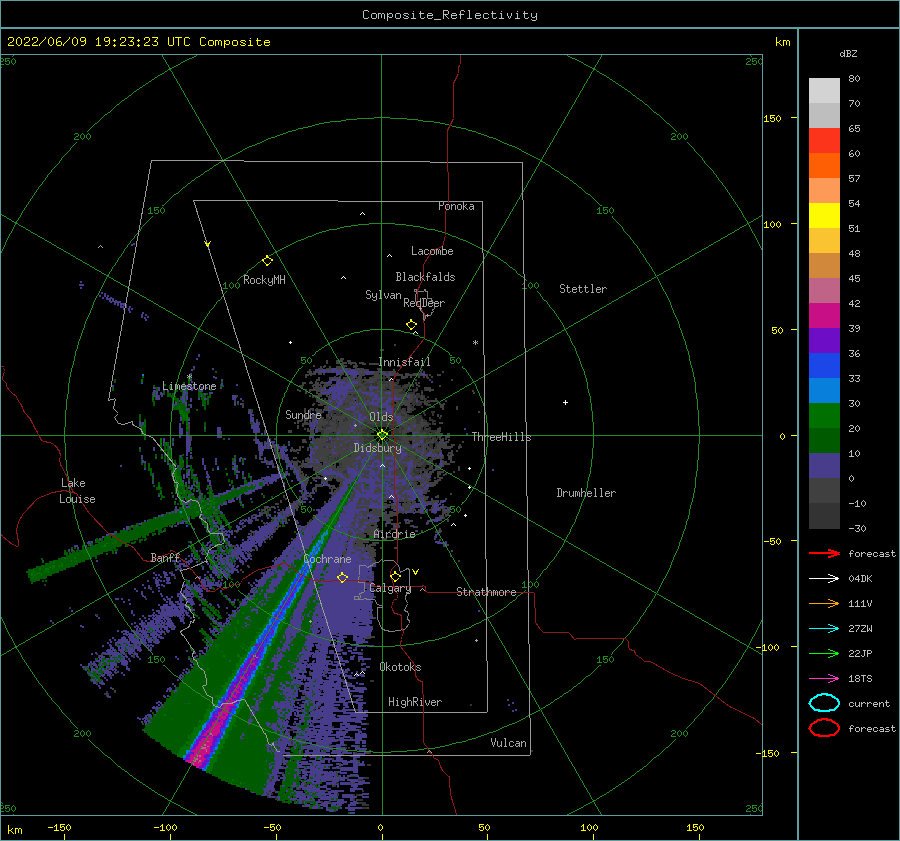This screenshot has height=841, width=900.
Task: Select the red forecast ellipse icon
Action: [x=824, y=728]
